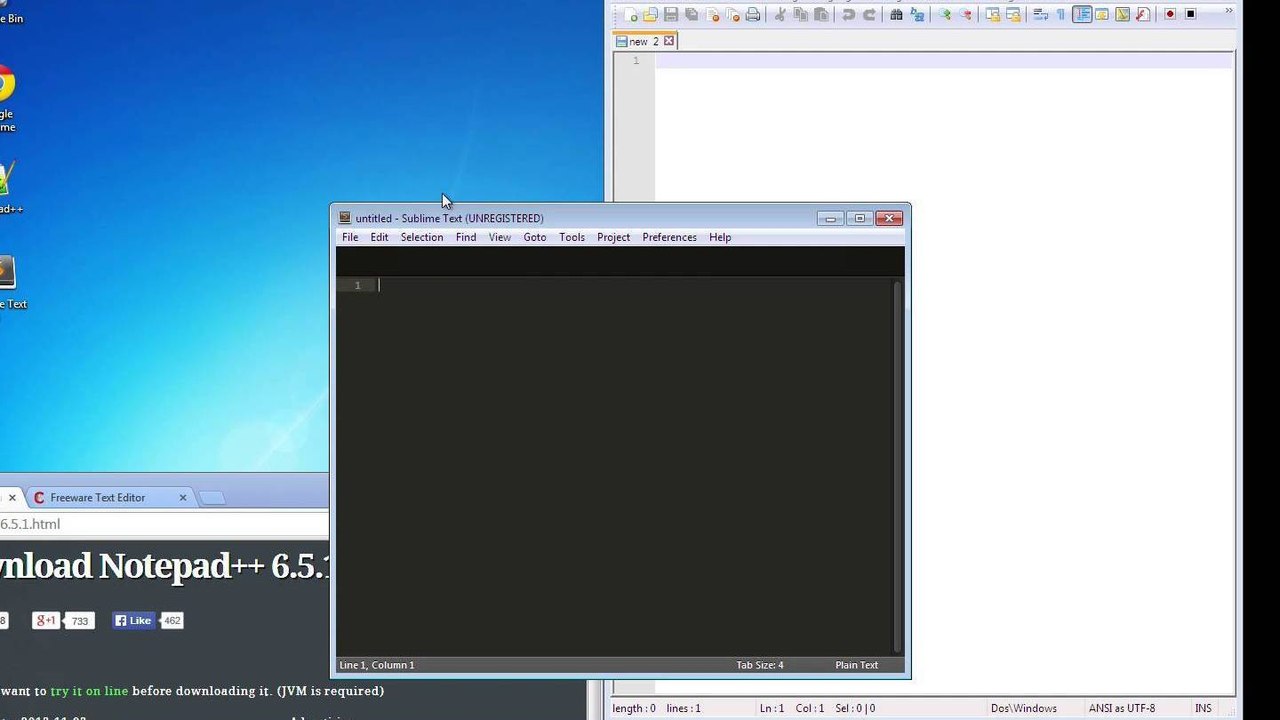This screenshot has height=720, width=1280.
Task: Open the Goto menu in Sublime Text
Action: tap(535, 237)
